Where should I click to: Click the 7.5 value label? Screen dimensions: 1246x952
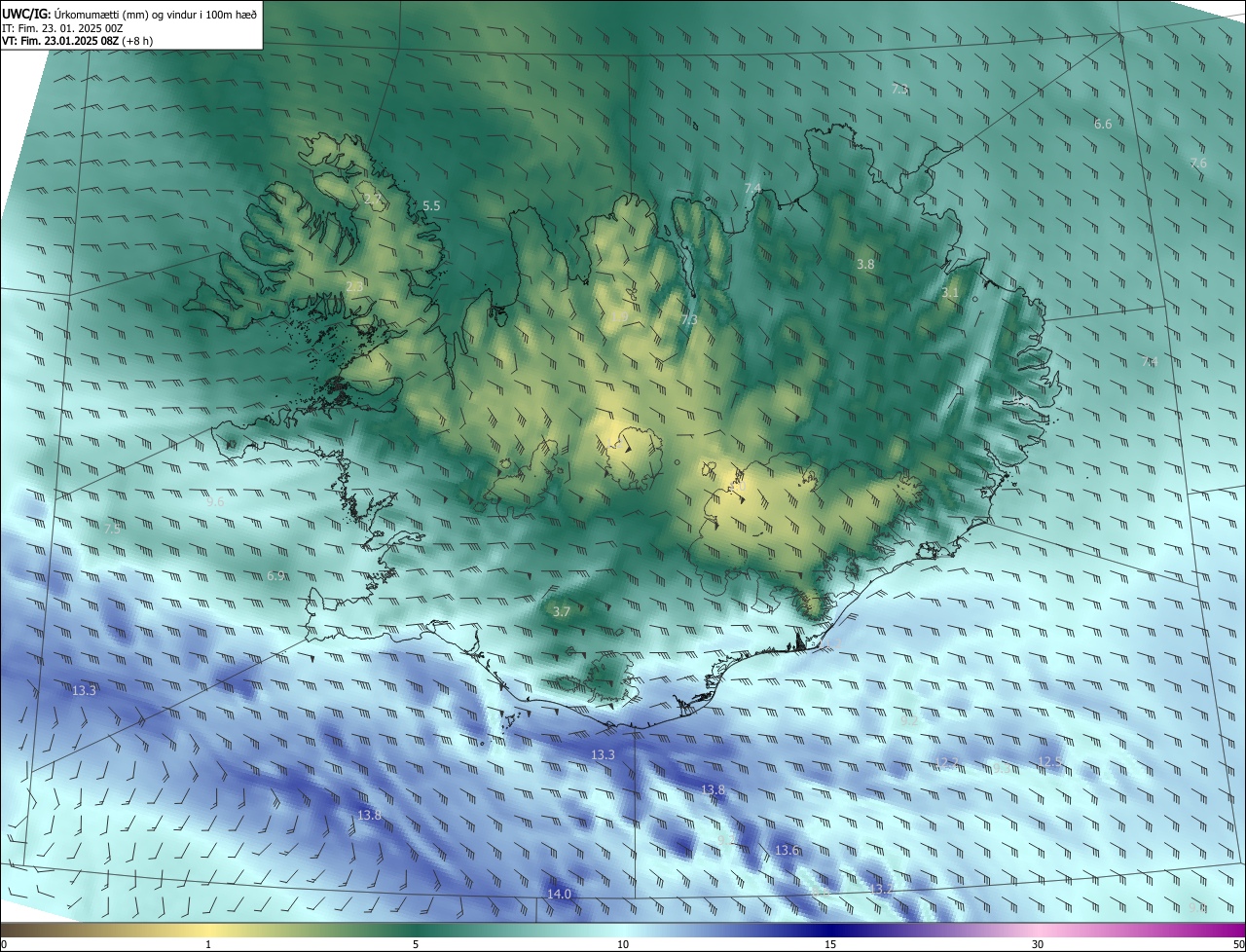112,530
